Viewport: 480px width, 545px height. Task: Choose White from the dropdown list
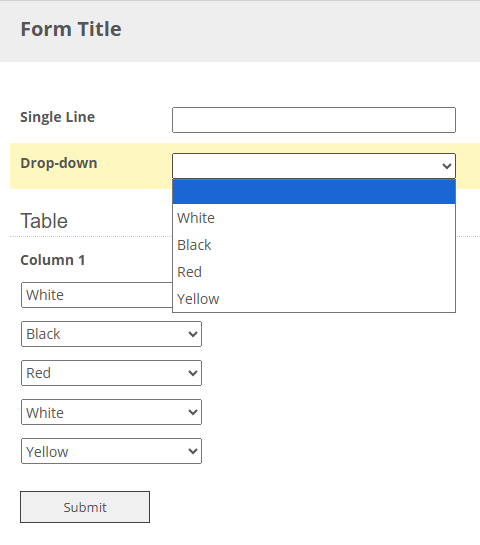(314, 218)
